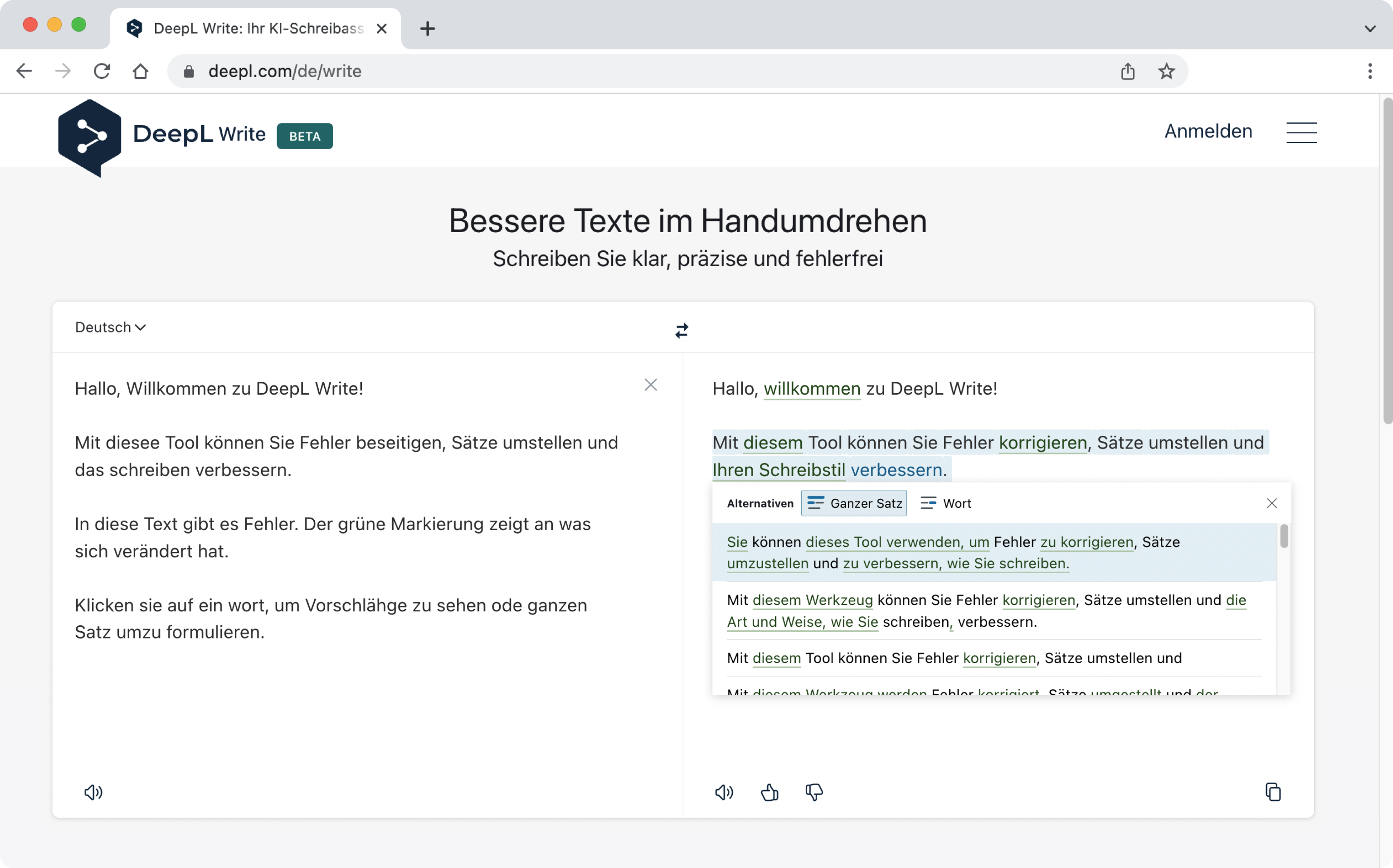This screenshot has width=1393, height=868.
Task: Click the thumbs up feedback icon
Action: click(x=769, y=792)
